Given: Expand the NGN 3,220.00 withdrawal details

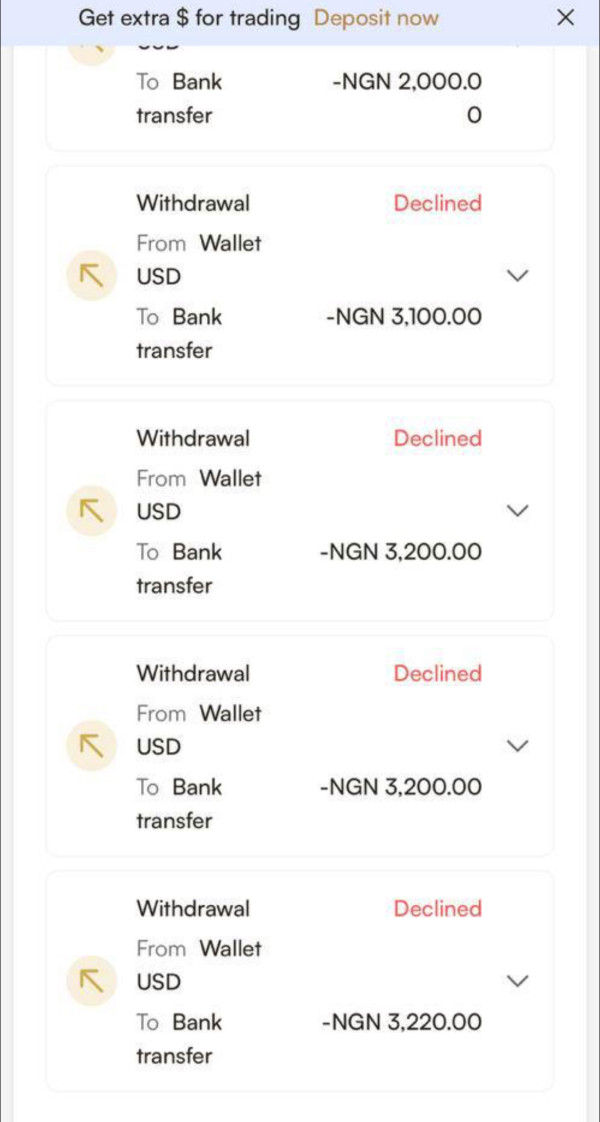Looking at the screenshot, I should 517,981.
